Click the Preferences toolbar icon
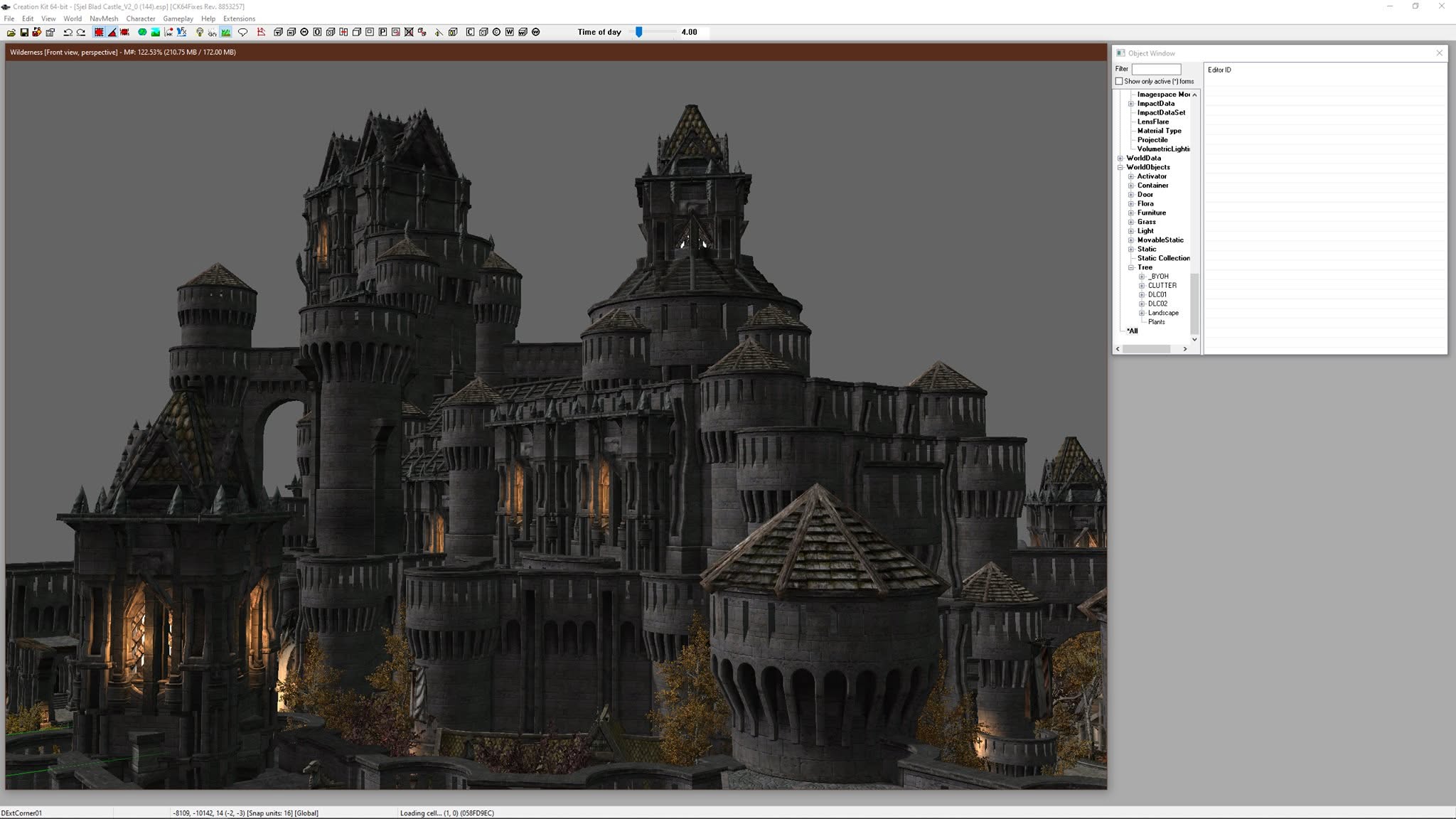1456x819 pixels. 50,32
